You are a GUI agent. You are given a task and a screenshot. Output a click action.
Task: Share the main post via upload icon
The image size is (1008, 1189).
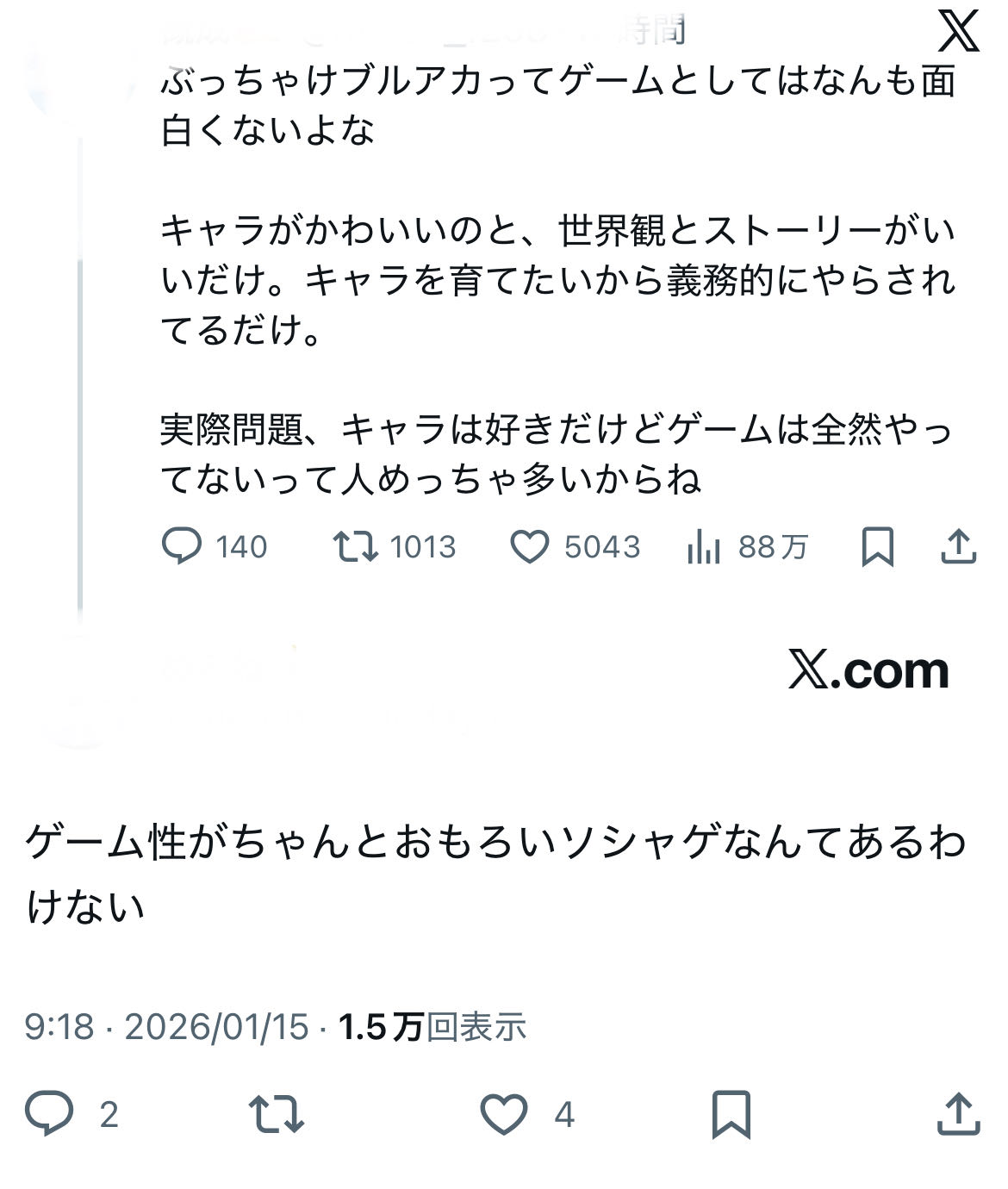(x=958, y=1114)
